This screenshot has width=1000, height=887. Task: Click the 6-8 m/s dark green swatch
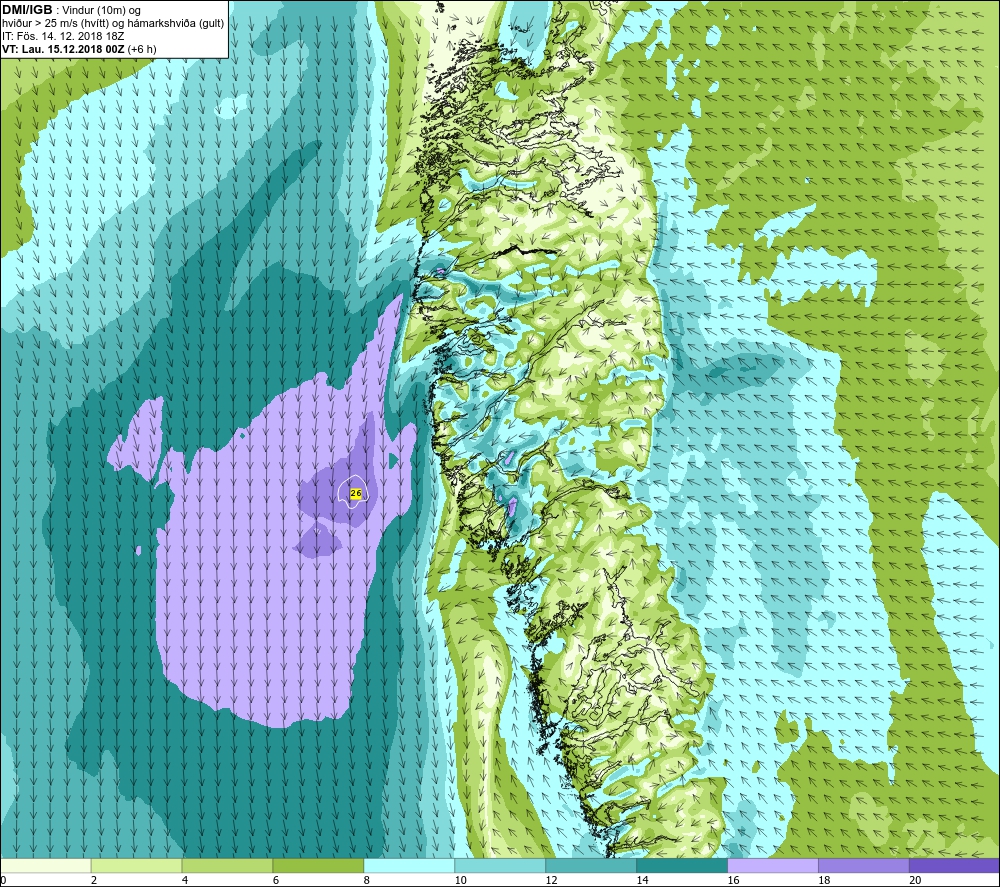point(318,865)
